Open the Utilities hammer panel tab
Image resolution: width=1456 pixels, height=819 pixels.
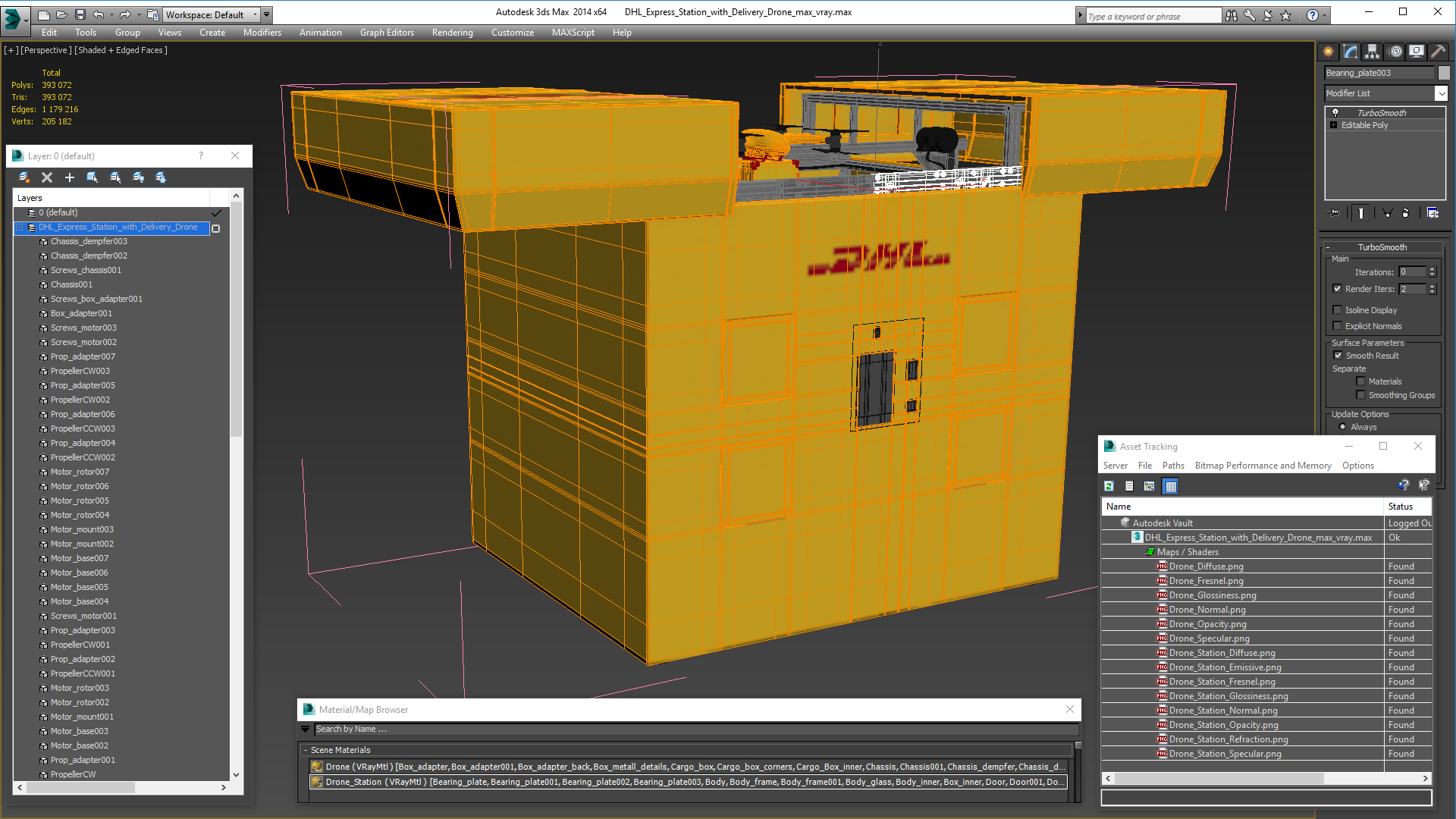tap(1438, 52)
